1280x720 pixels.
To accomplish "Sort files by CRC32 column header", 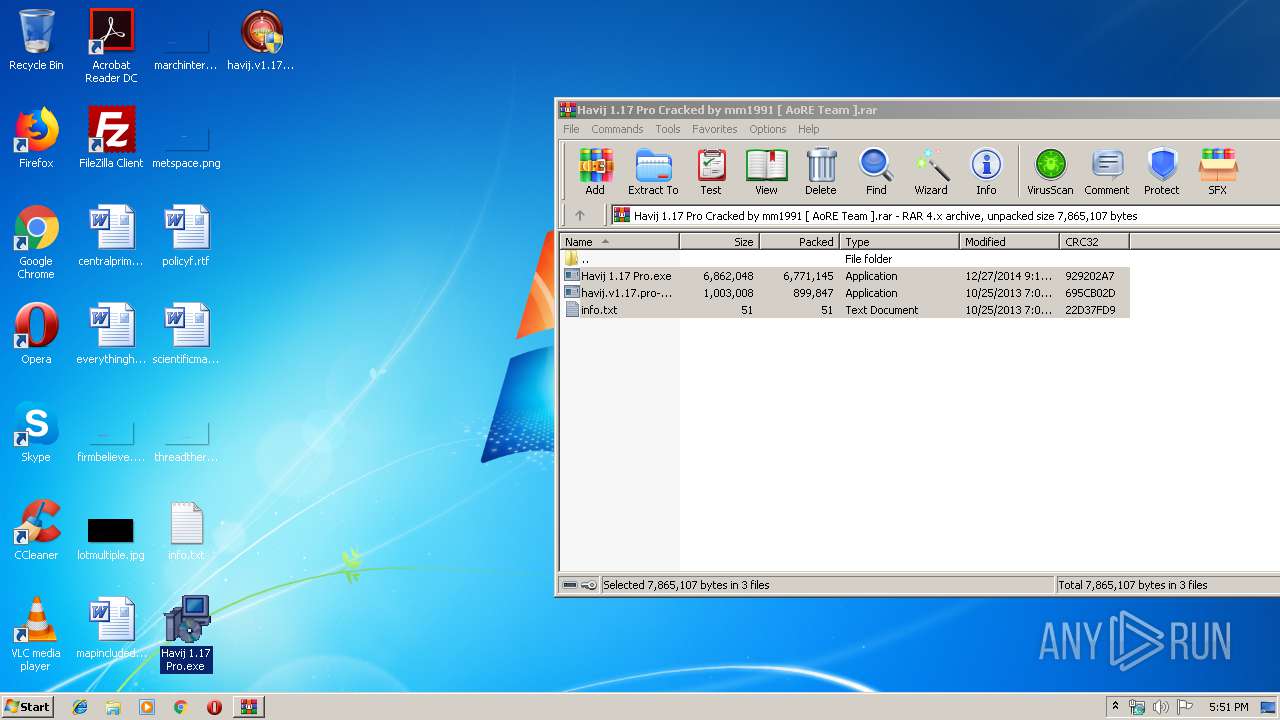I will pyautogui.click(x=1095, y=242).
